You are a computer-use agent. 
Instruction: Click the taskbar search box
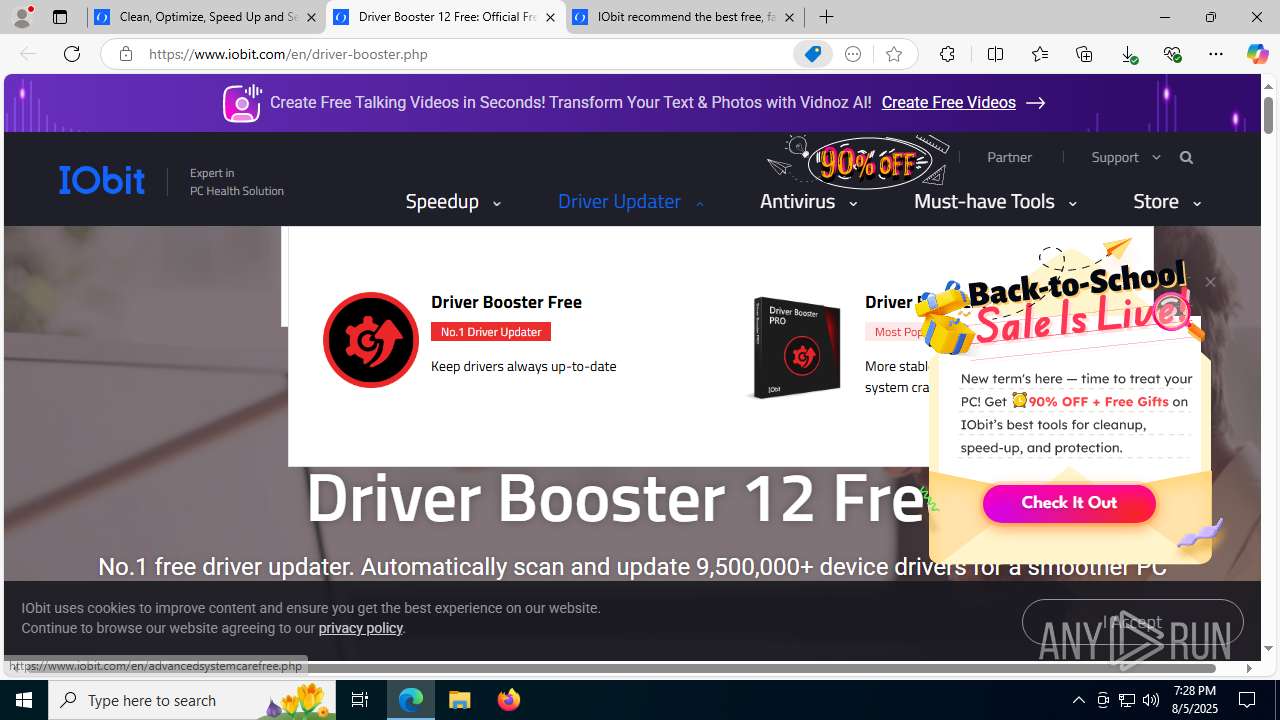[192, 700]
